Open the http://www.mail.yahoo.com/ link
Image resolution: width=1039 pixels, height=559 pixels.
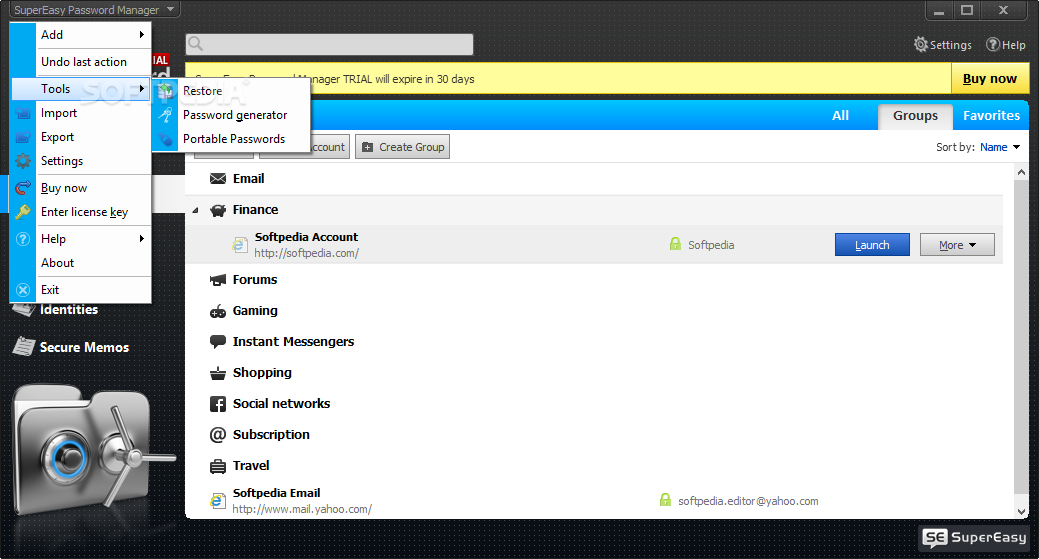[302, 509]
